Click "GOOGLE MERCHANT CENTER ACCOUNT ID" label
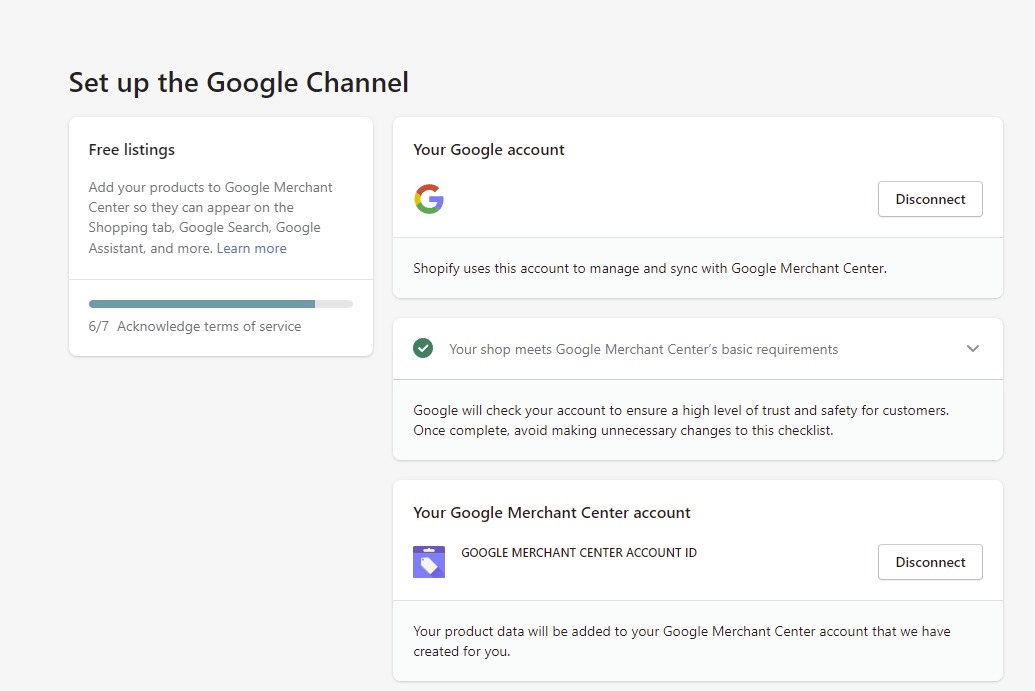Image resolution: width=1035 pixels, height=691 pixels. click(x=579, y=552)
